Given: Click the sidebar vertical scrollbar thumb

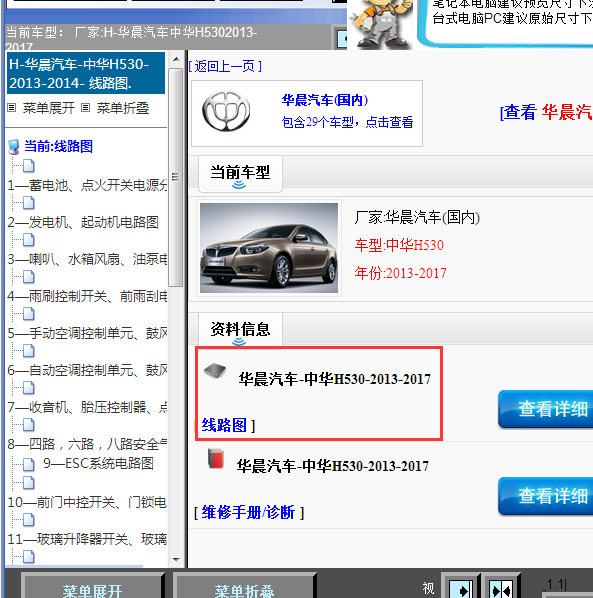Looking at the screenshot, I should (x=176, y=177).
